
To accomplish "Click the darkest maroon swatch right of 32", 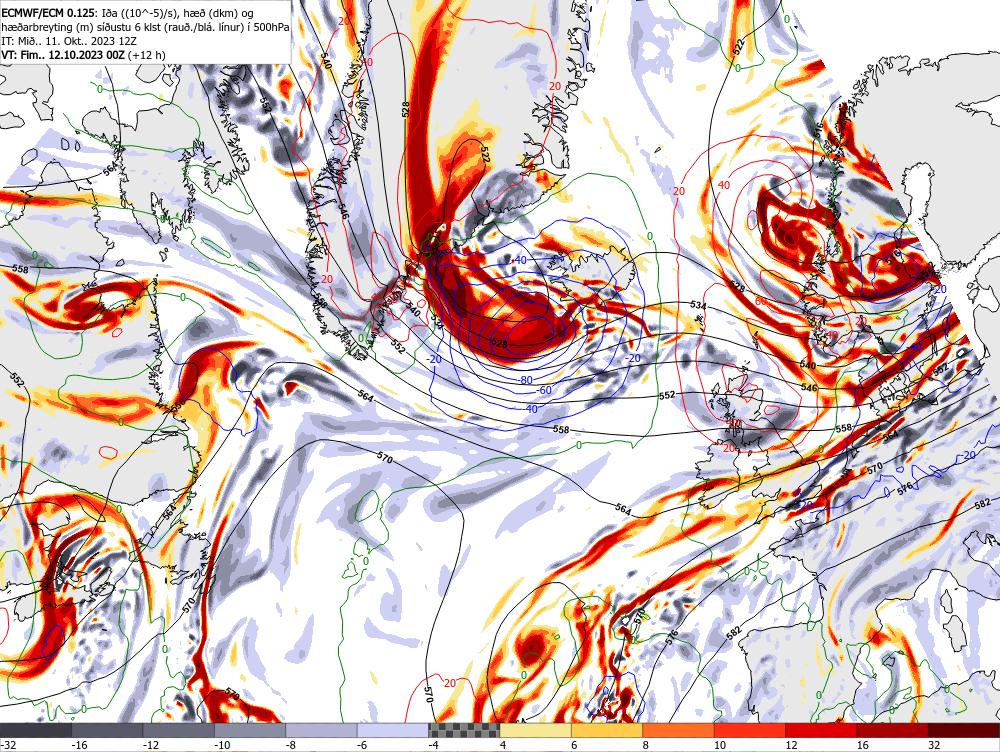I will 964,730.
